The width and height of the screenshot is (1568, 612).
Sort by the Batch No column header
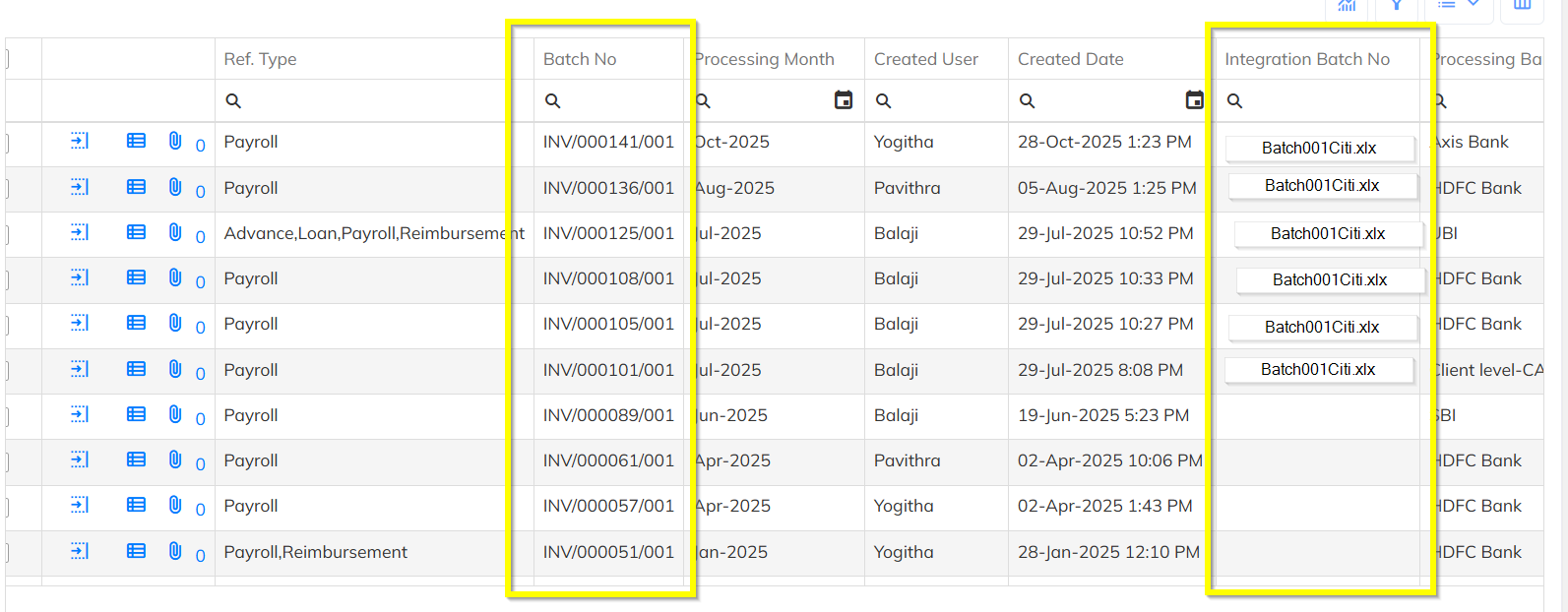tap(580, 59)
